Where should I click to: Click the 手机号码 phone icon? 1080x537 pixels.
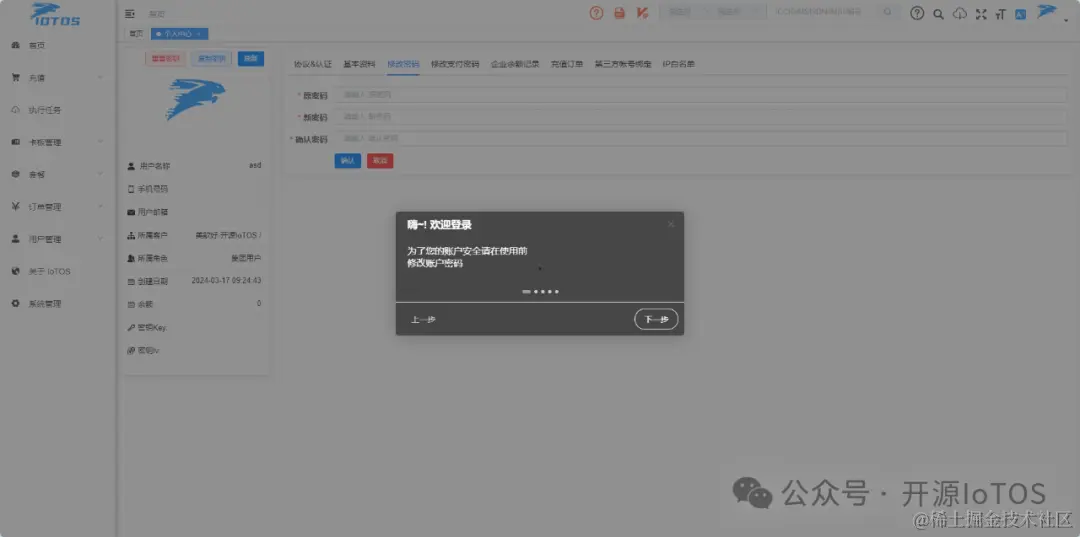click(131, 189)
